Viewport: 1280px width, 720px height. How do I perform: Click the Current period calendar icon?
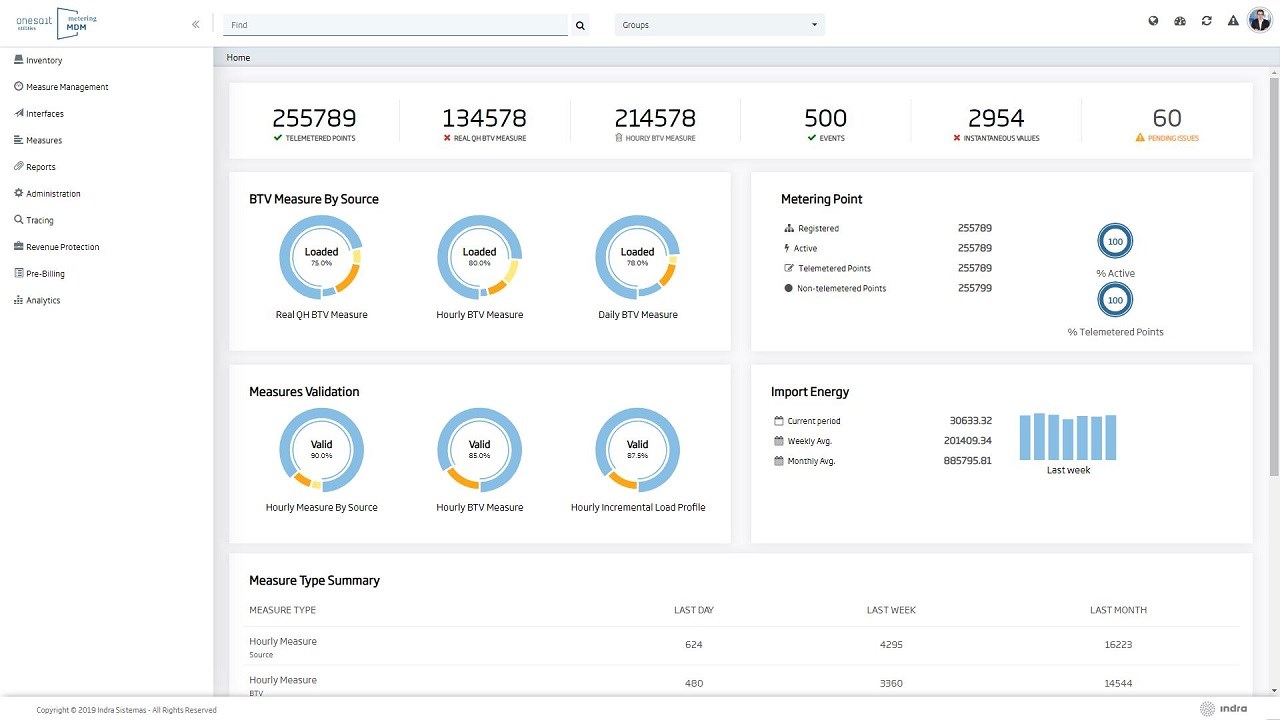point(779,421)
